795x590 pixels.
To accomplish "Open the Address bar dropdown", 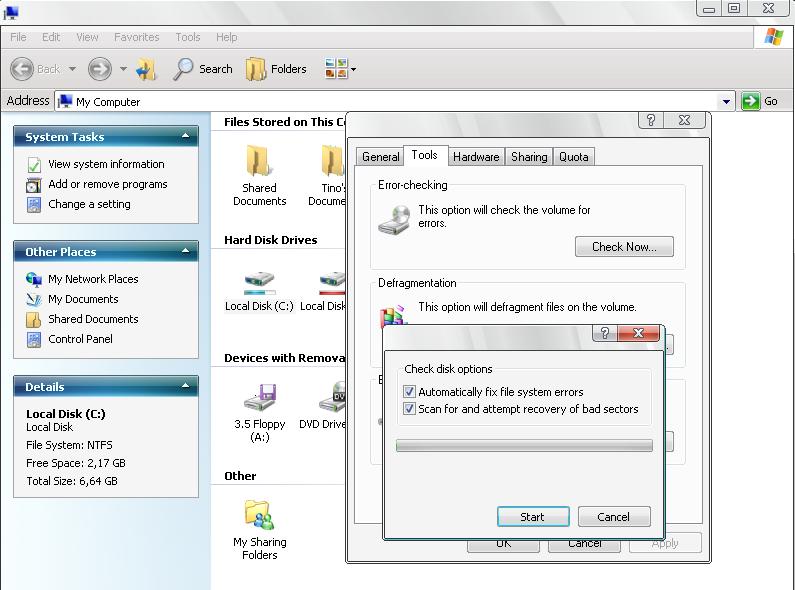I will pyautogui.click(x=727, y=101).
